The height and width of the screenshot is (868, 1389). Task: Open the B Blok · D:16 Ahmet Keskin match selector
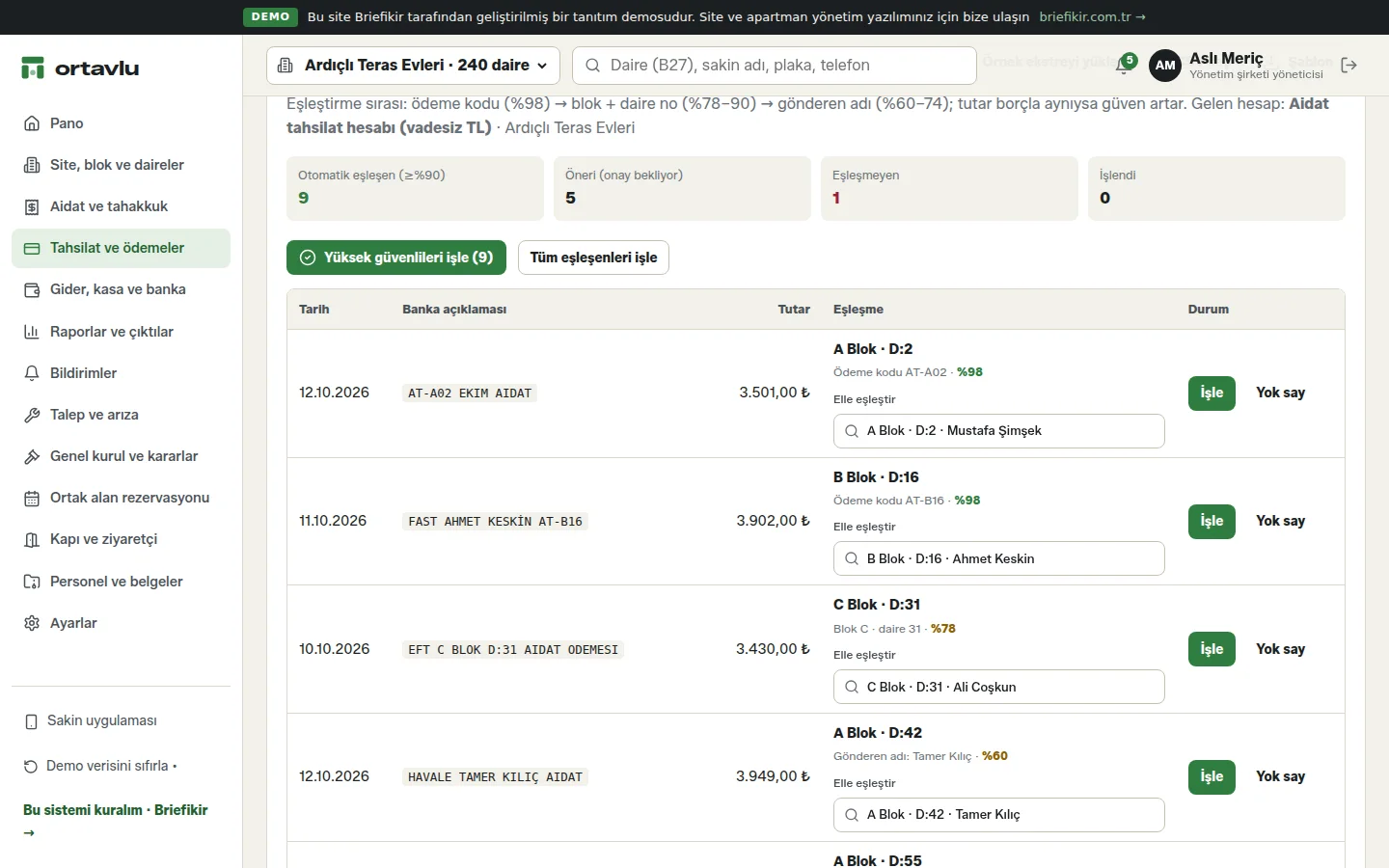point(998,558)
